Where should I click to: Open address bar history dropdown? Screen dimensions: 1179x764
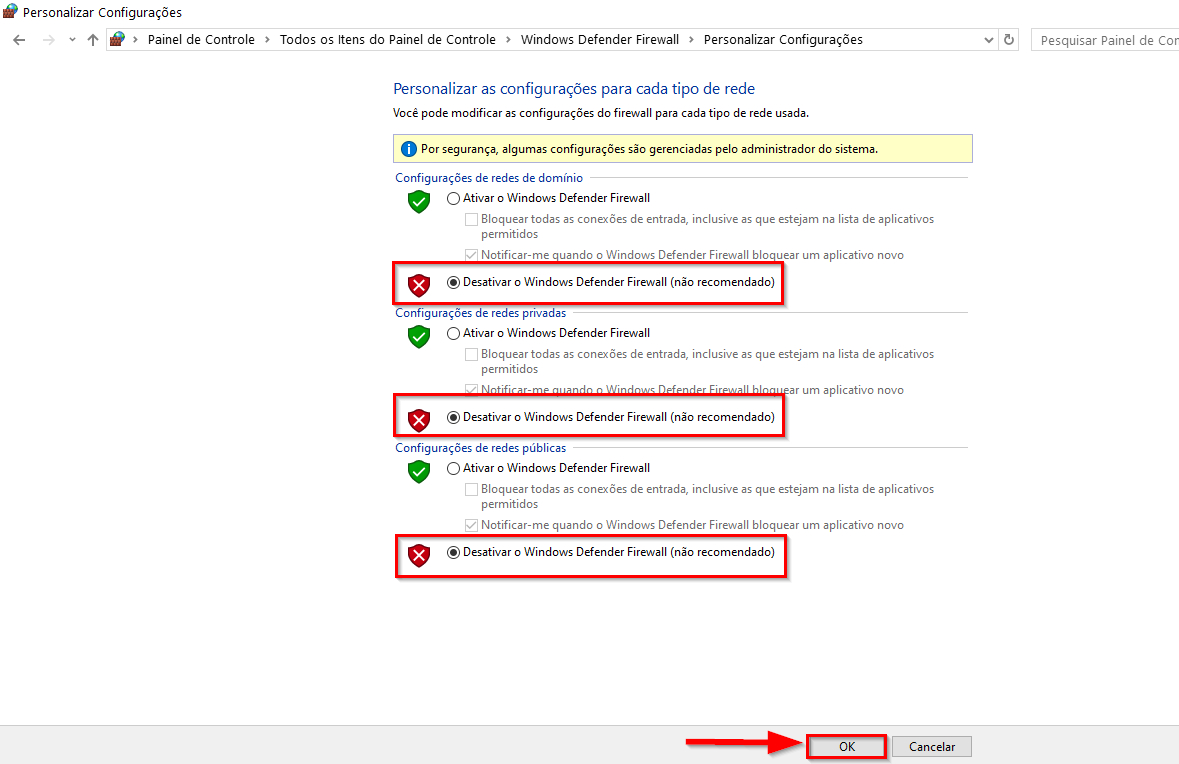click(988, 40)
